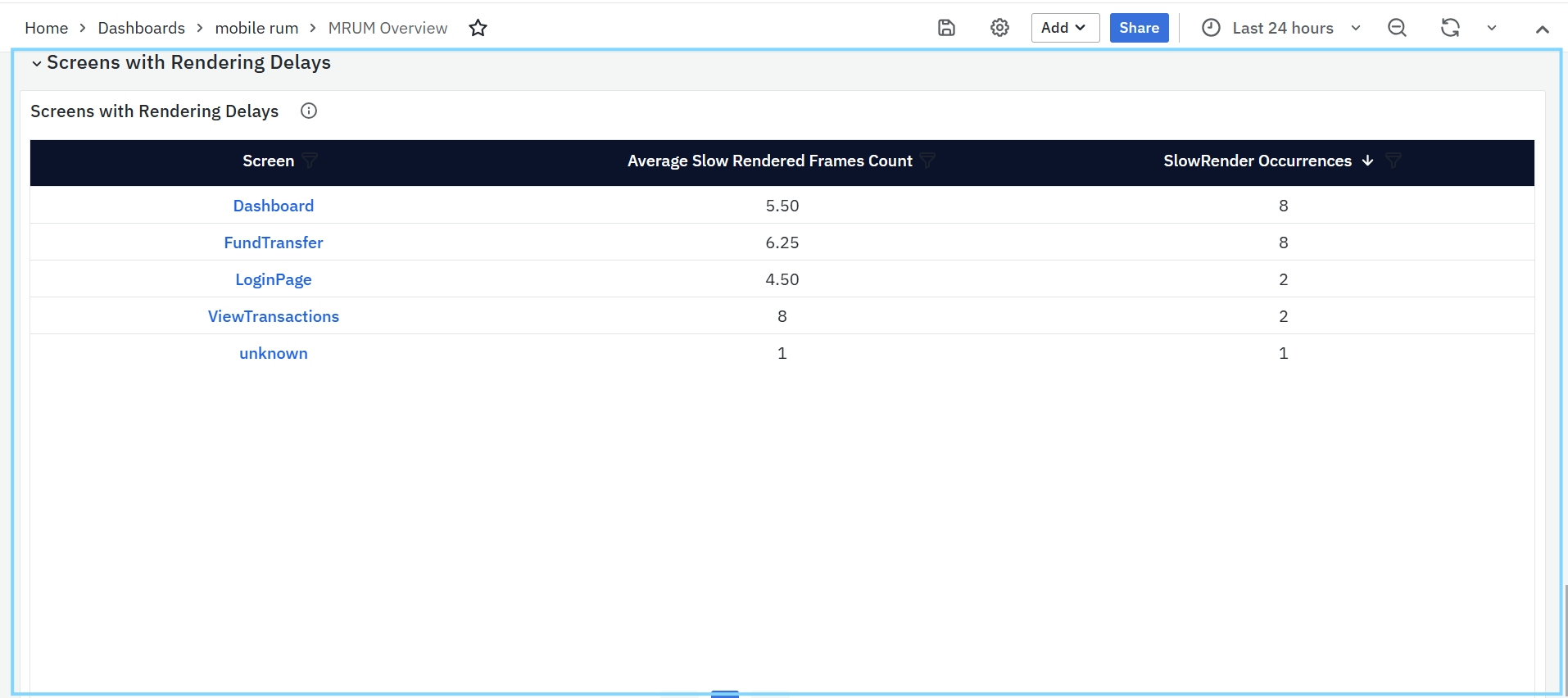Navigate to mobile rum breadcrumb
Screen dimensions: 1568x698
256,28
